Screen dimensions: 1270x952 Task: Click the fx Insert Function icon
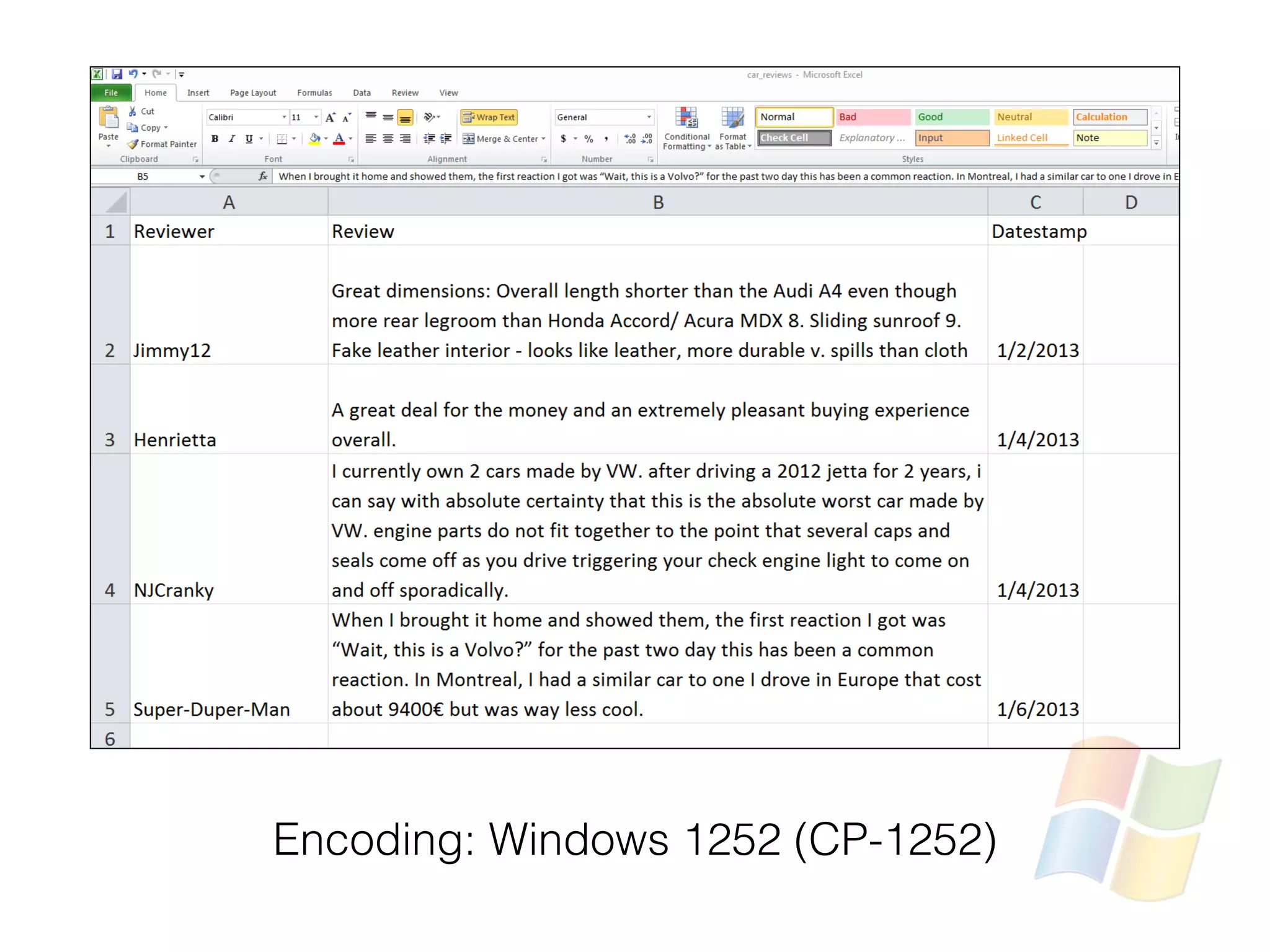click(263, 176)
